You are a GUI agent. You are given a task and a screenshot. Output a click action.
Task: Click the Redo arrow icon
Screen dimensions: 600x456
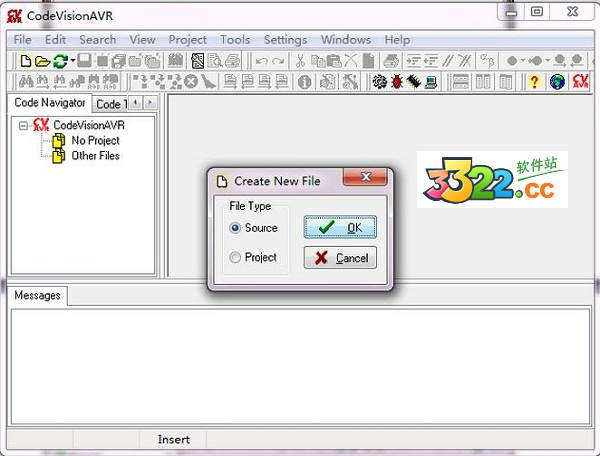tap(278, 61)
